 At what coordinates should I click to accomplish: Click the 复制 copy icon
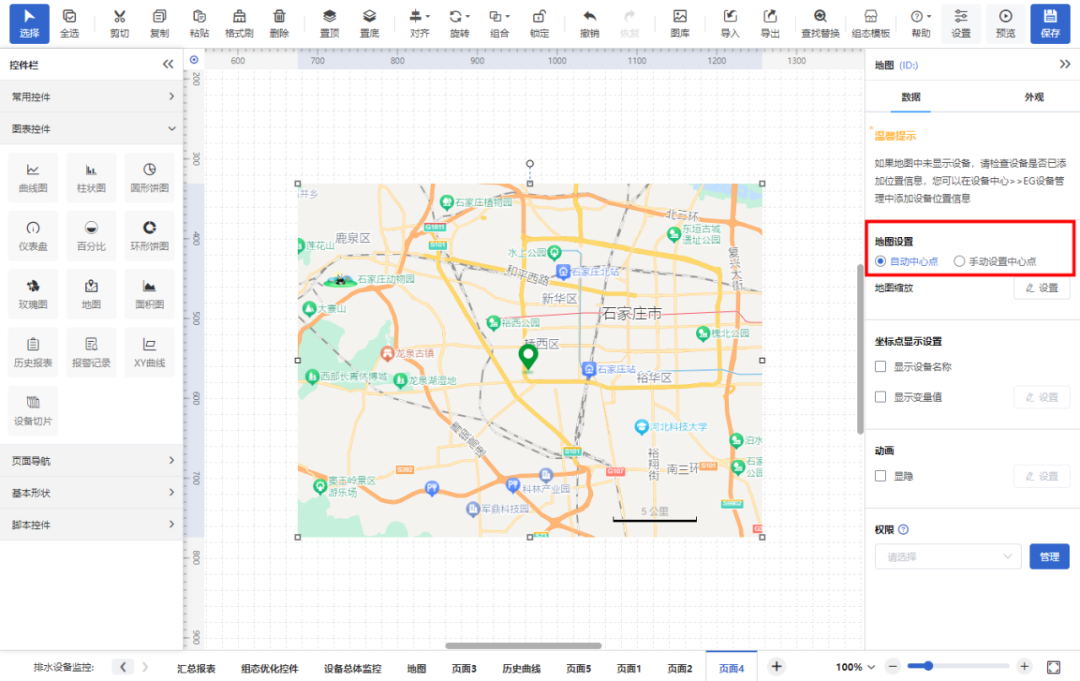point(159,23)
